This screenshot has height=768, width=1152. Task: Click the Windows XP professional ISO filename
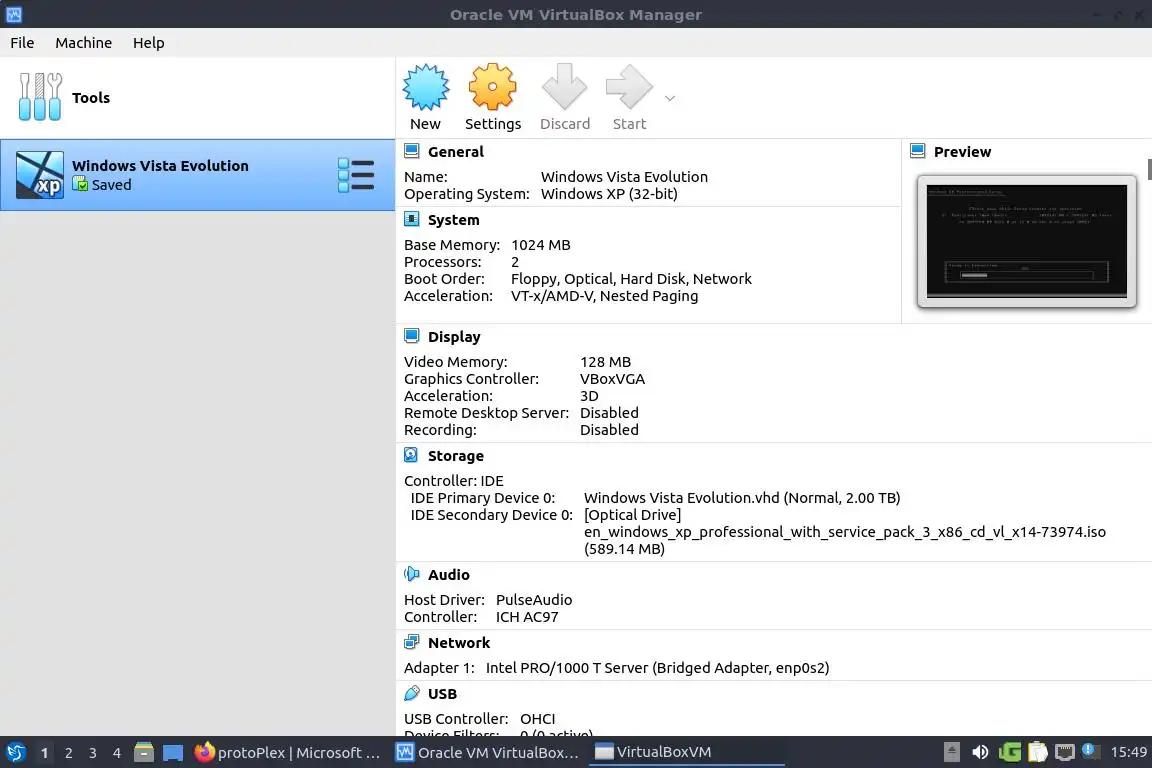[845, 532]
